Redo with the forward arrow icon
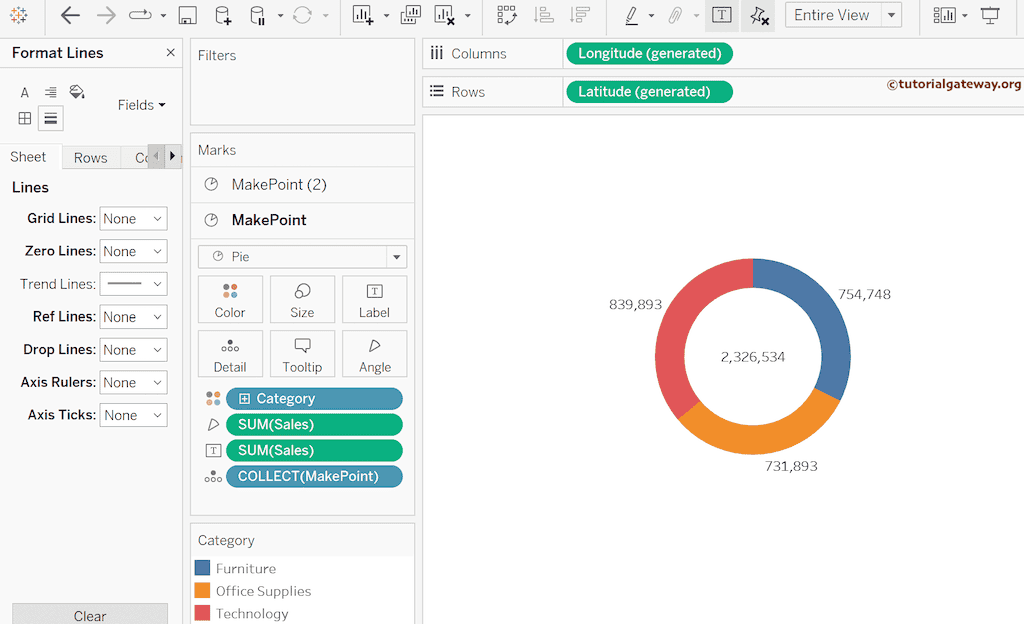This screenshot has height=624, width=1024. [x=106, y=15]
